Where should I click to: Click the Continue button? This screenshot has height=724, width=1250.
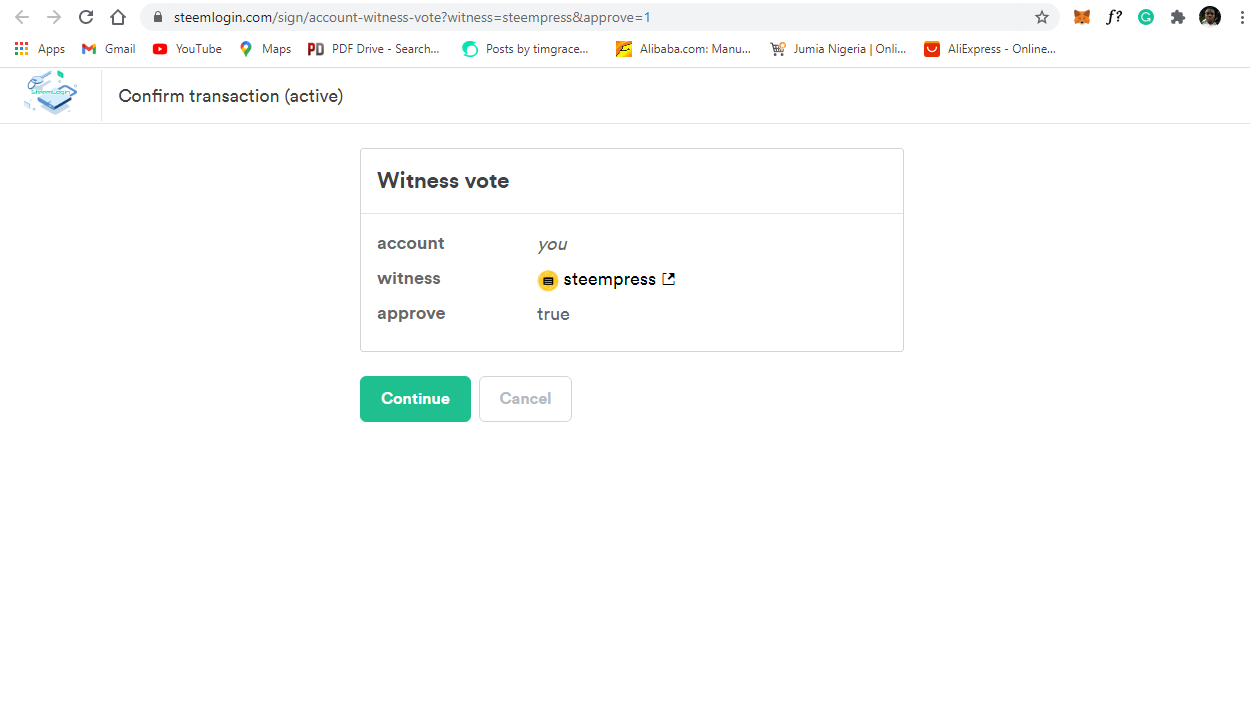tap(415, 398)
